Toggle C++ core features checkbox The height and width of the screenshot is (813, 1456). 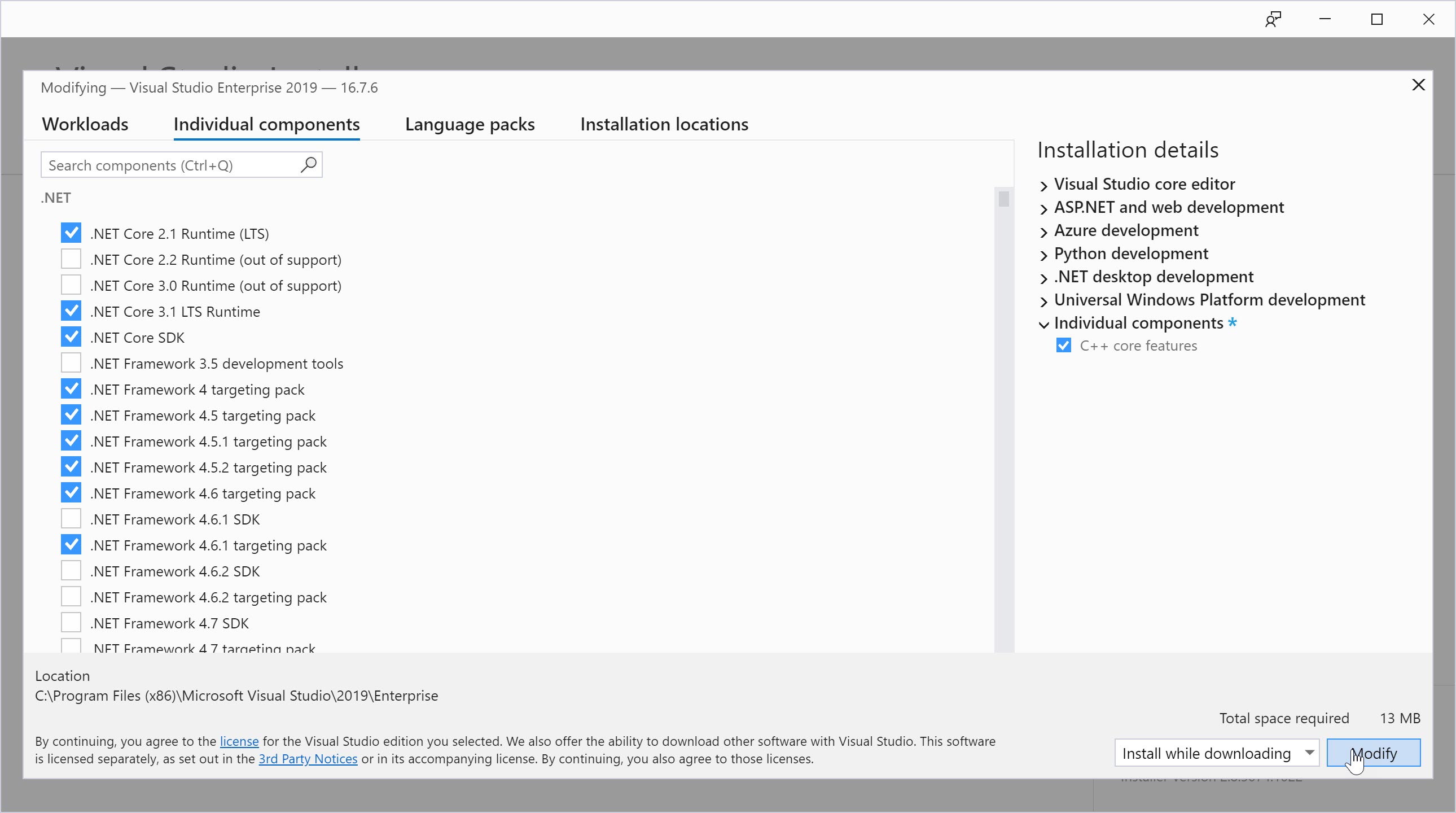pos(1063,344)
